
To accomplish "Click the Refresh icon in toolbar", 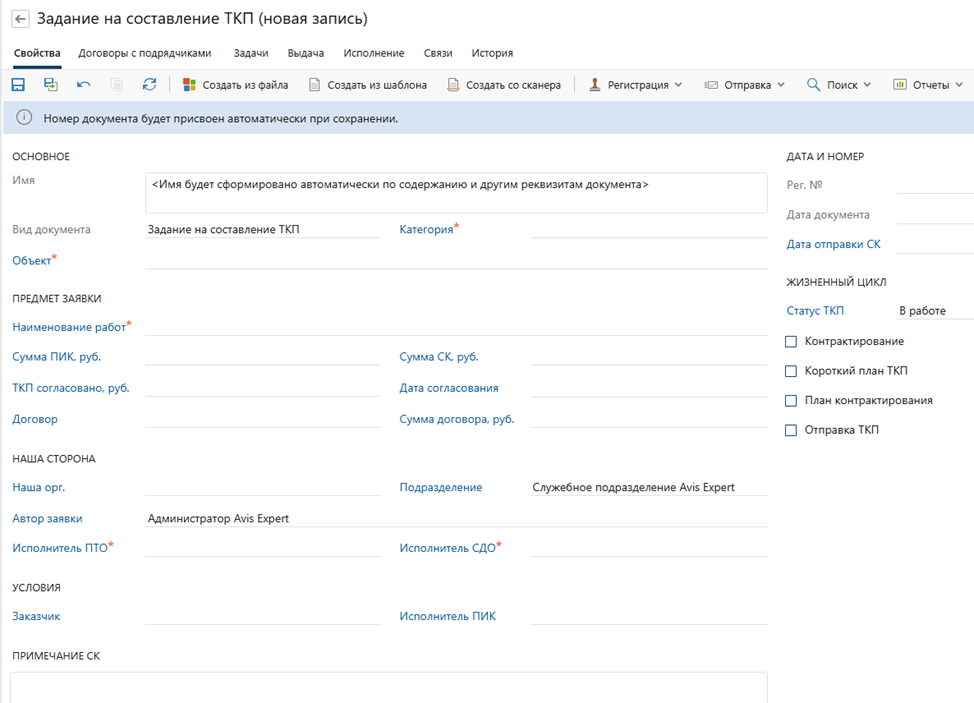I will click(x=149, y=84).
